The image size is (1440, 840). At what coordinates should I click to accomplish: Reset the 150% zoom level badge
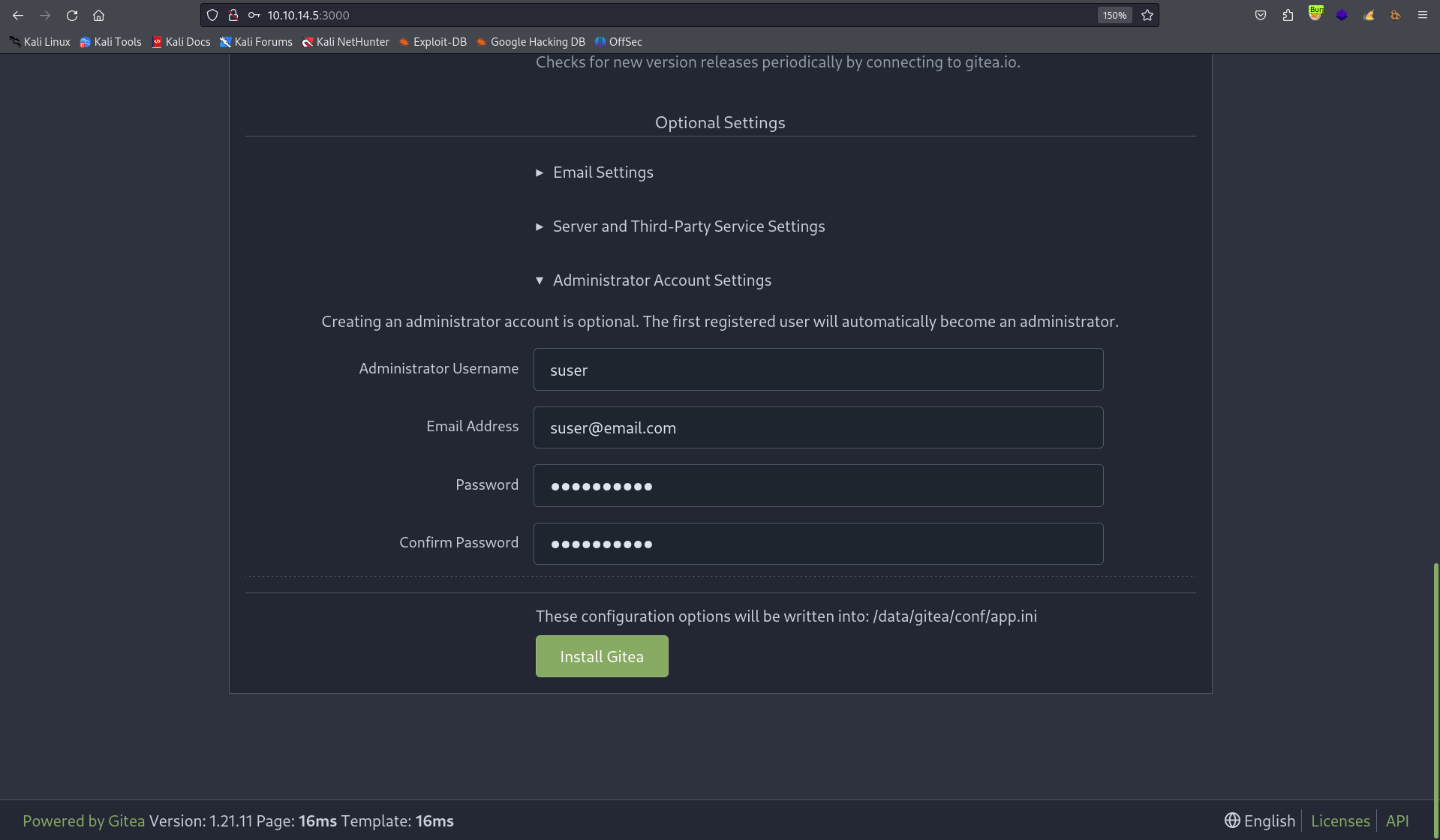tap(1114, 15)
